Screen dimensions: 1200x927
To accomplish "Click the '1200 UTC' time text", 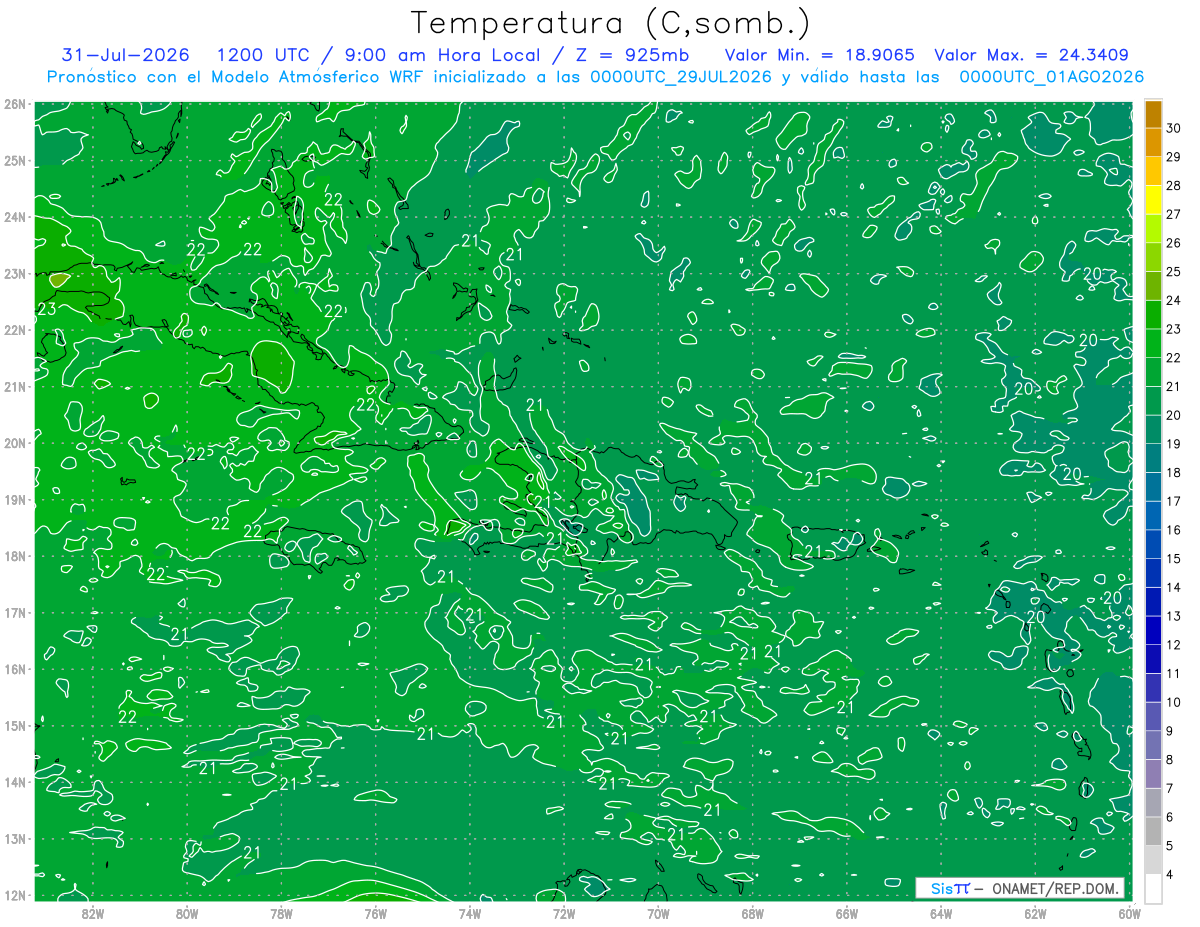I will click(265, 55).
